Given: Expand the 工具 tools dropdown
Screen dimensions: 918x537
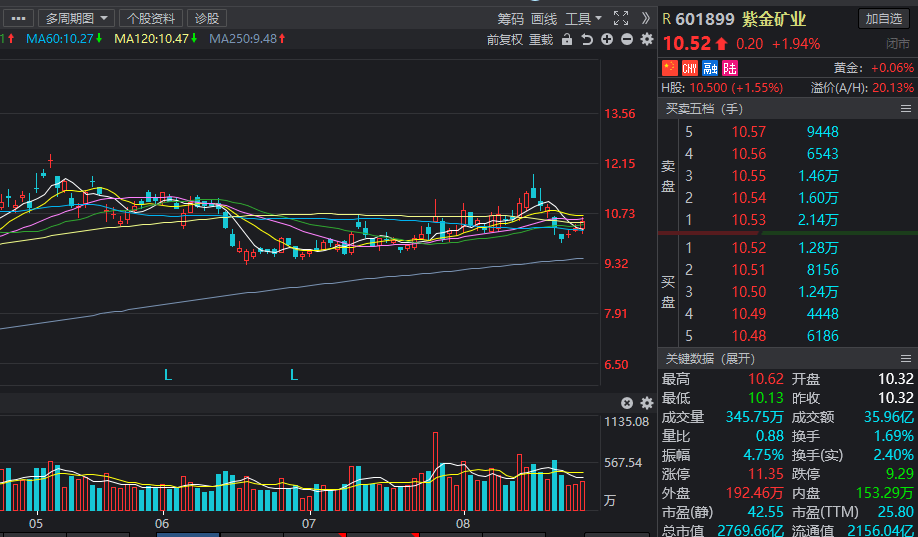Looking at the screenshot, I should [x=583, y=19].
